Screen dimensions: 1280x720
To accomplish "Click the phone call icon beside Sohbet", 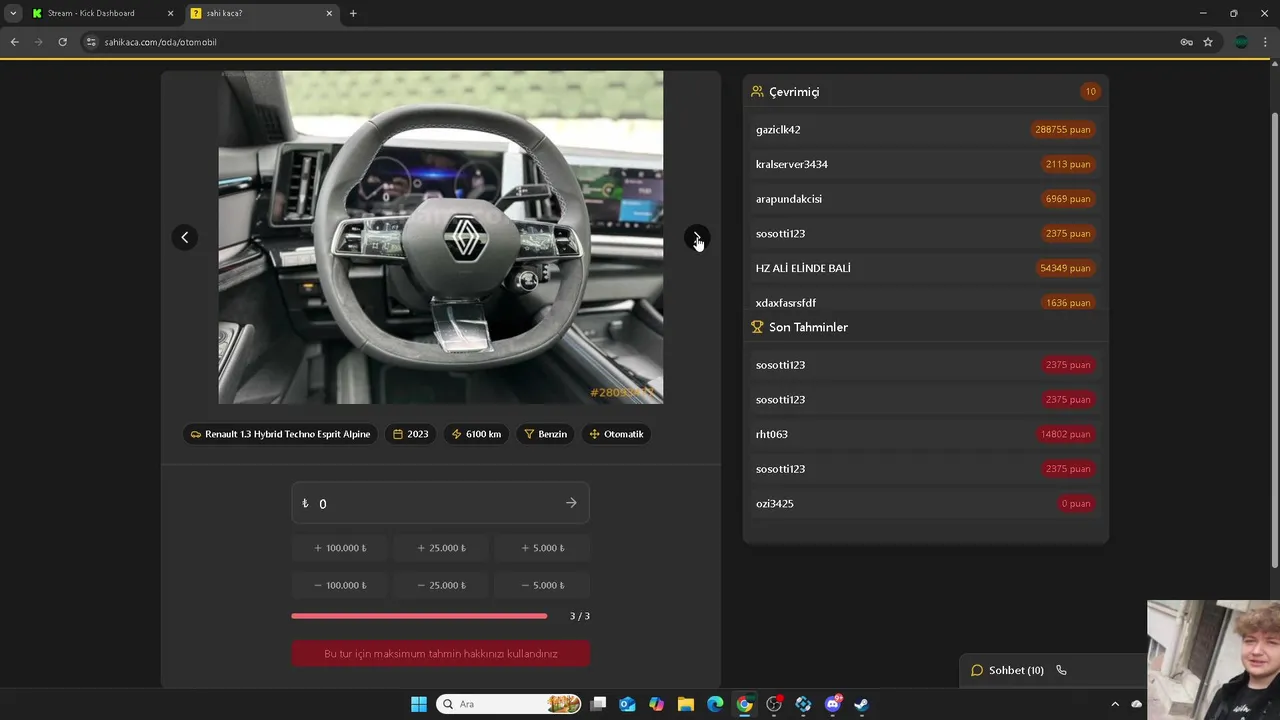I will 1061,670.
